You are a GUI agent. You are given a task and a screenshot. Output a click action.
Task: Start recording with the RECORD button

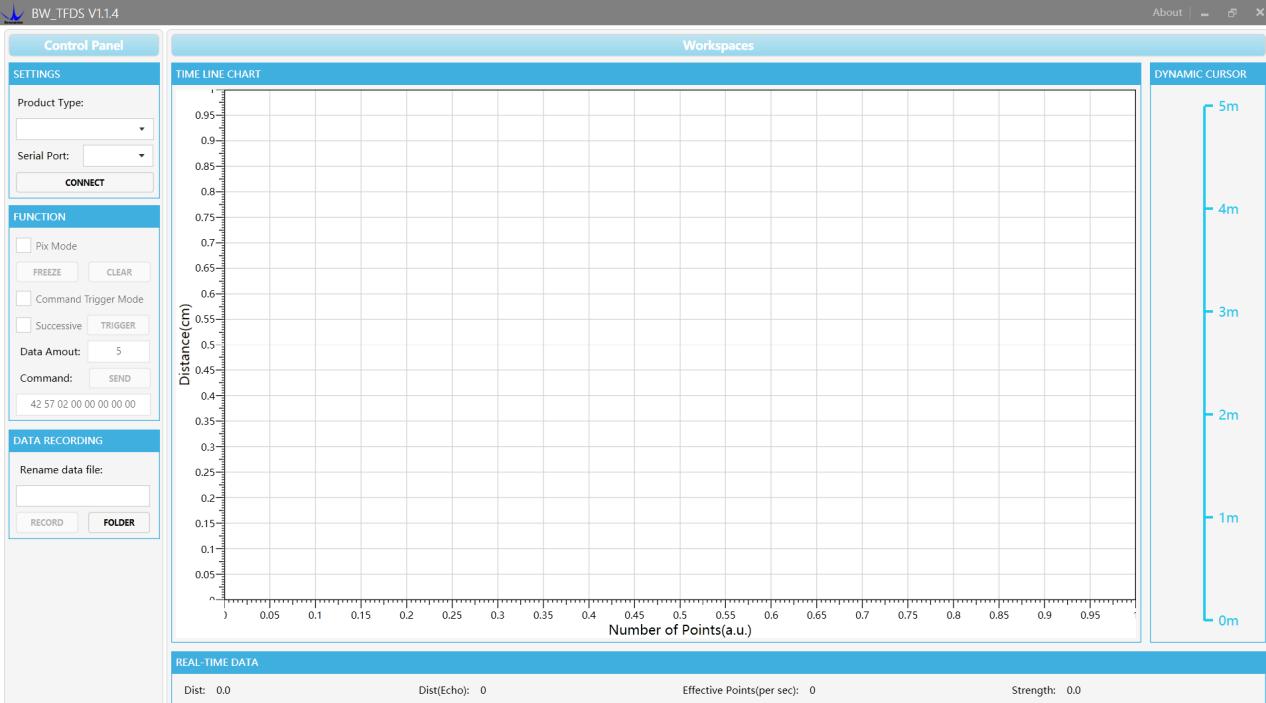(47, 522)
